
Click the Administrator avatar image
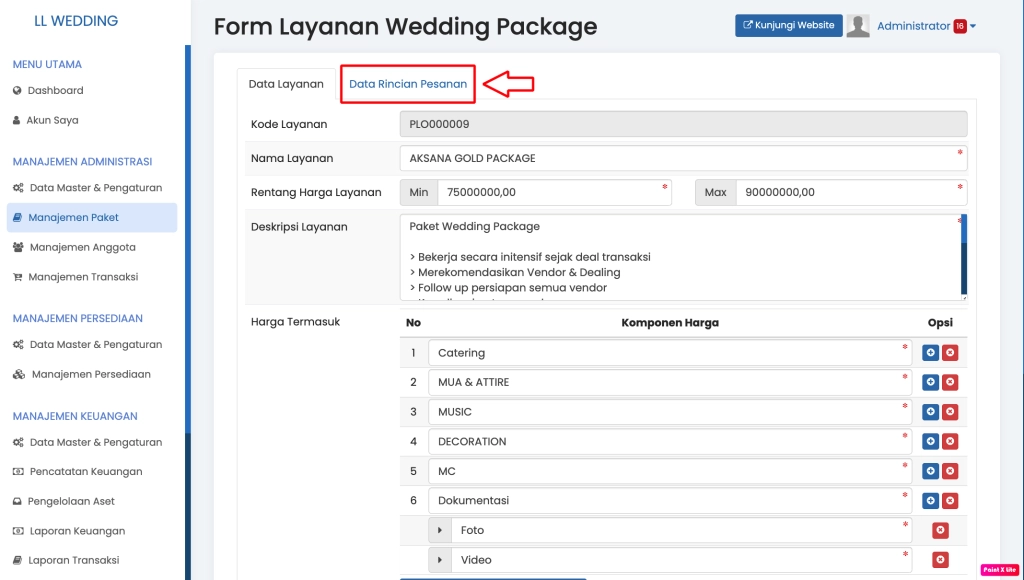pyautogui.click(x=857, y=26)
